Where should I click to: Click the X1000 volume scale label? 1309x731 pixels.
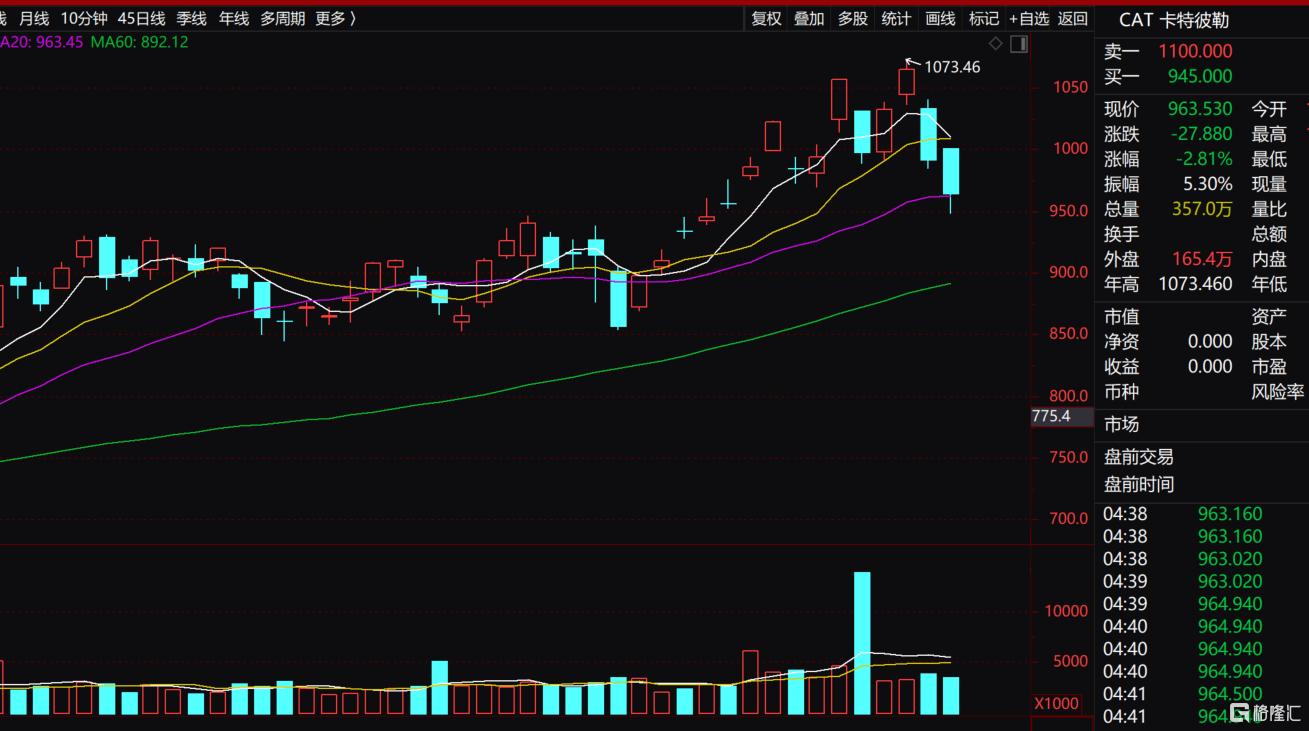point(1056,703)
